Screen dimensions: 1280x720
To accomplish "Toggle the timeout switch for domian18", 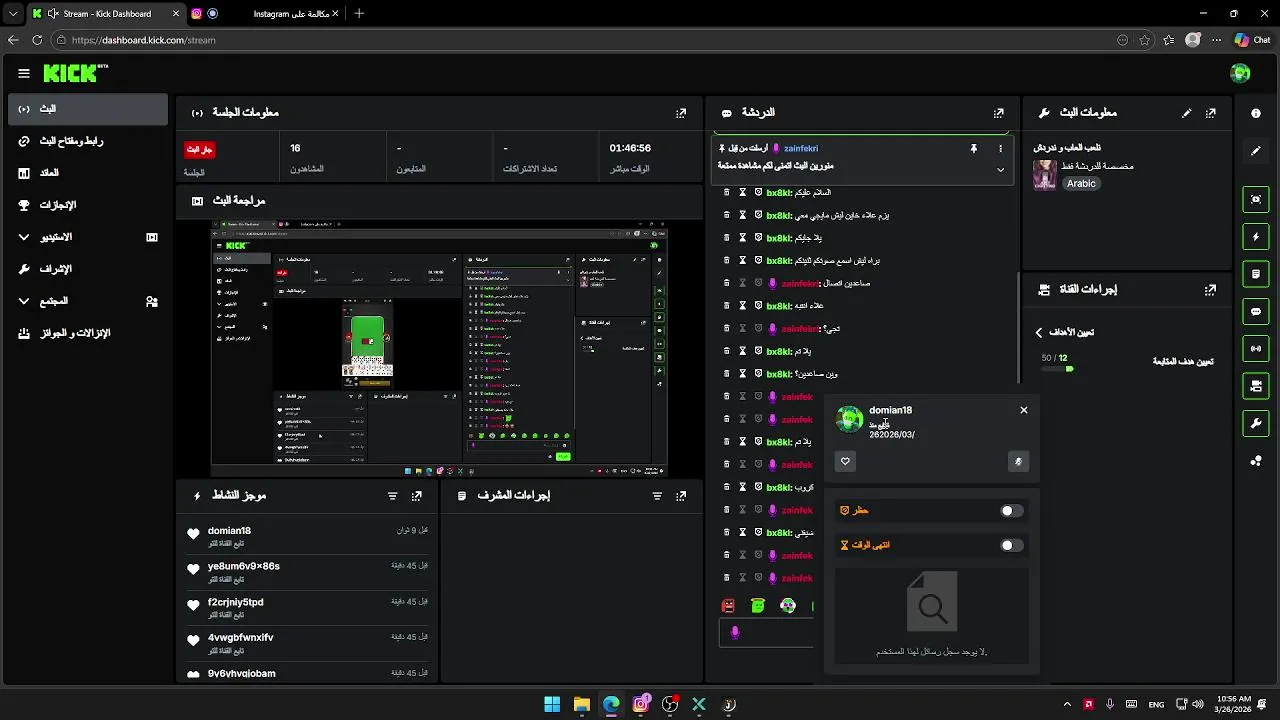I will pyautogui.click(x=1012, y=546).
